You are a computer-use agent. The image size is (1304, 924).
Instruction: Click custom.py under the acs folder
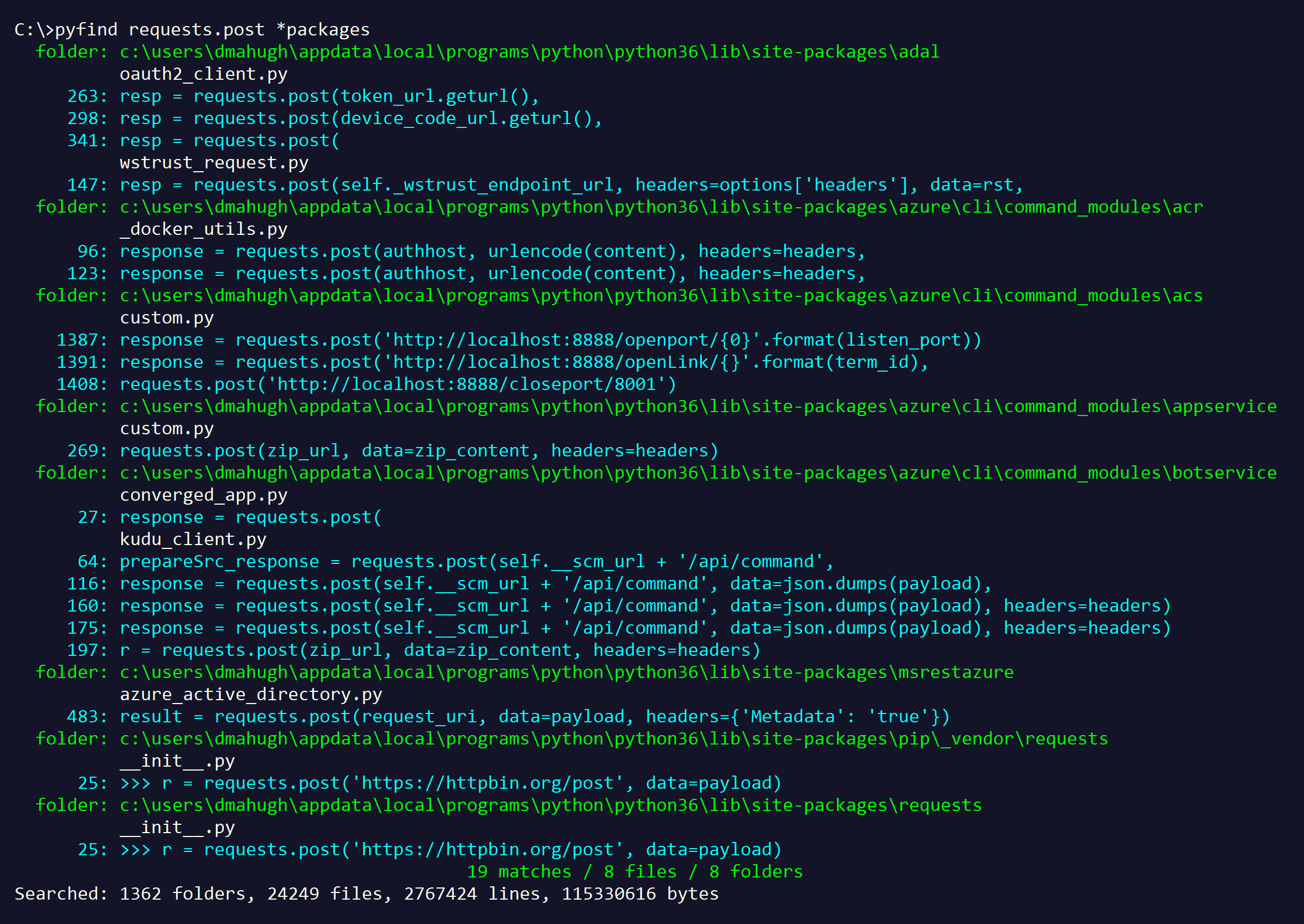(167, 318)
